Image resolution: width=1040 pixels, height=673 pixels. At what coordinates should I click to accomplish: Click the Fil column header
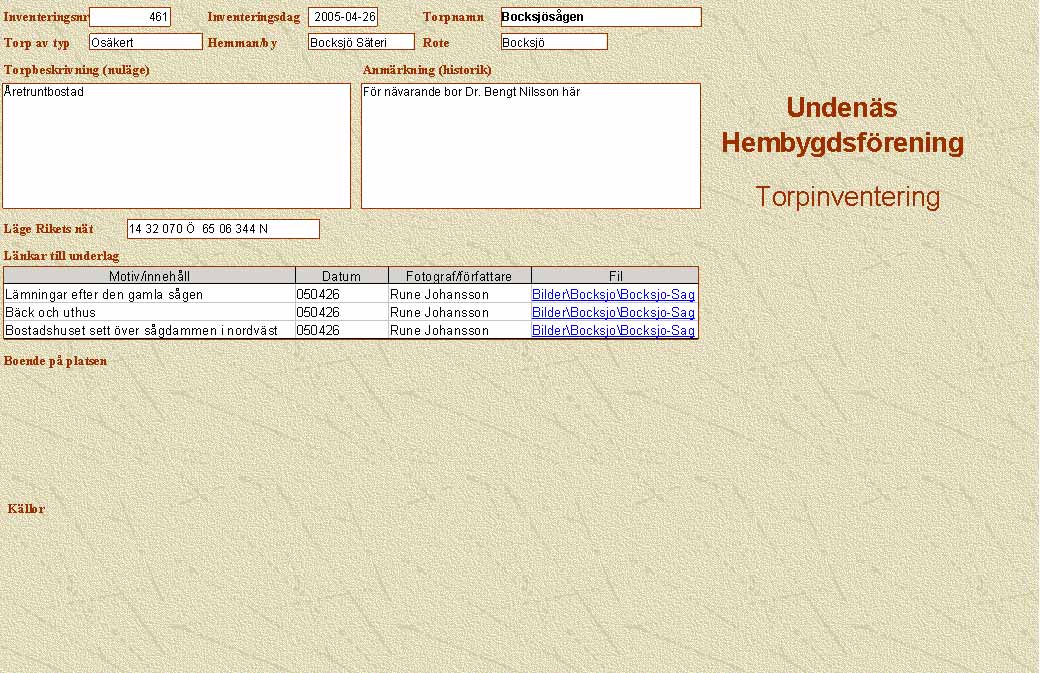click(615, 276)
